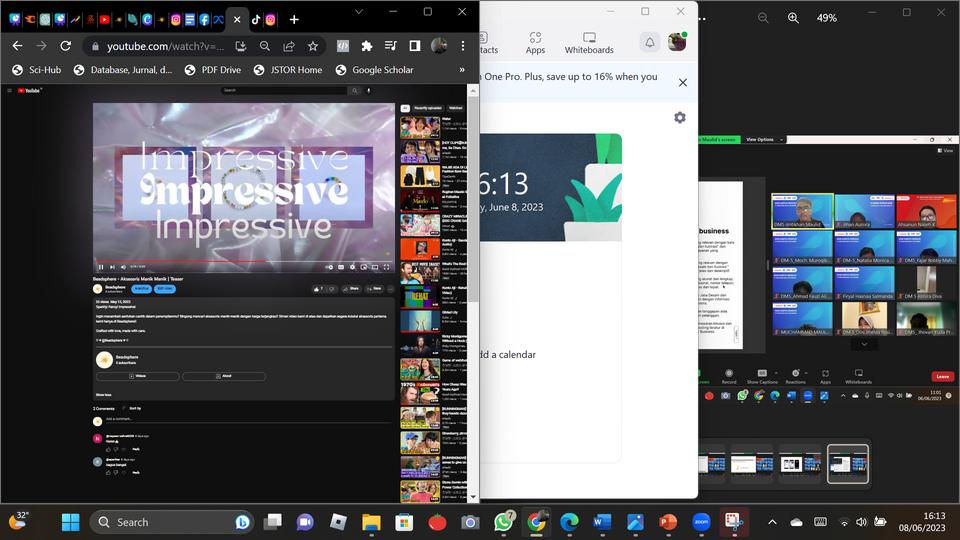This screenshot has width=960, height=540.
Task: Open Chrome three-dot menu
Action: tap(463, 46)
